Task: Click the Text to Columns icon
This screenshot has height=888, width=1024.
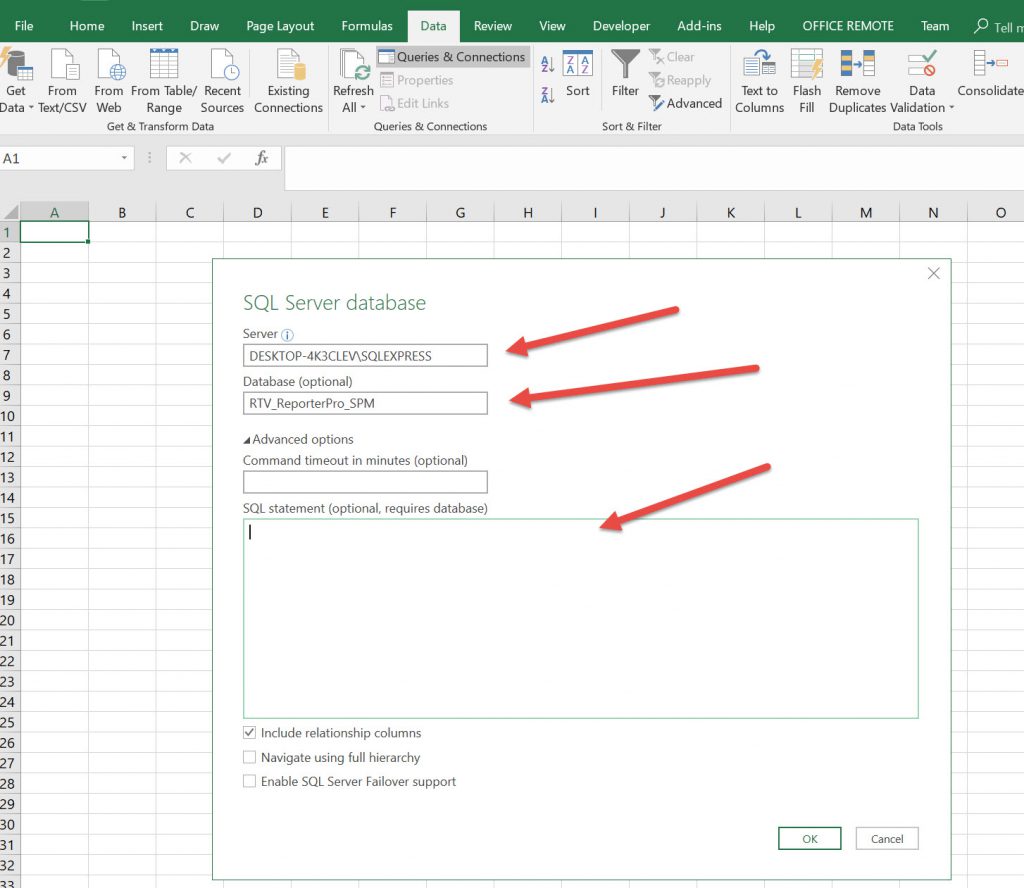Action: (759, 66)
